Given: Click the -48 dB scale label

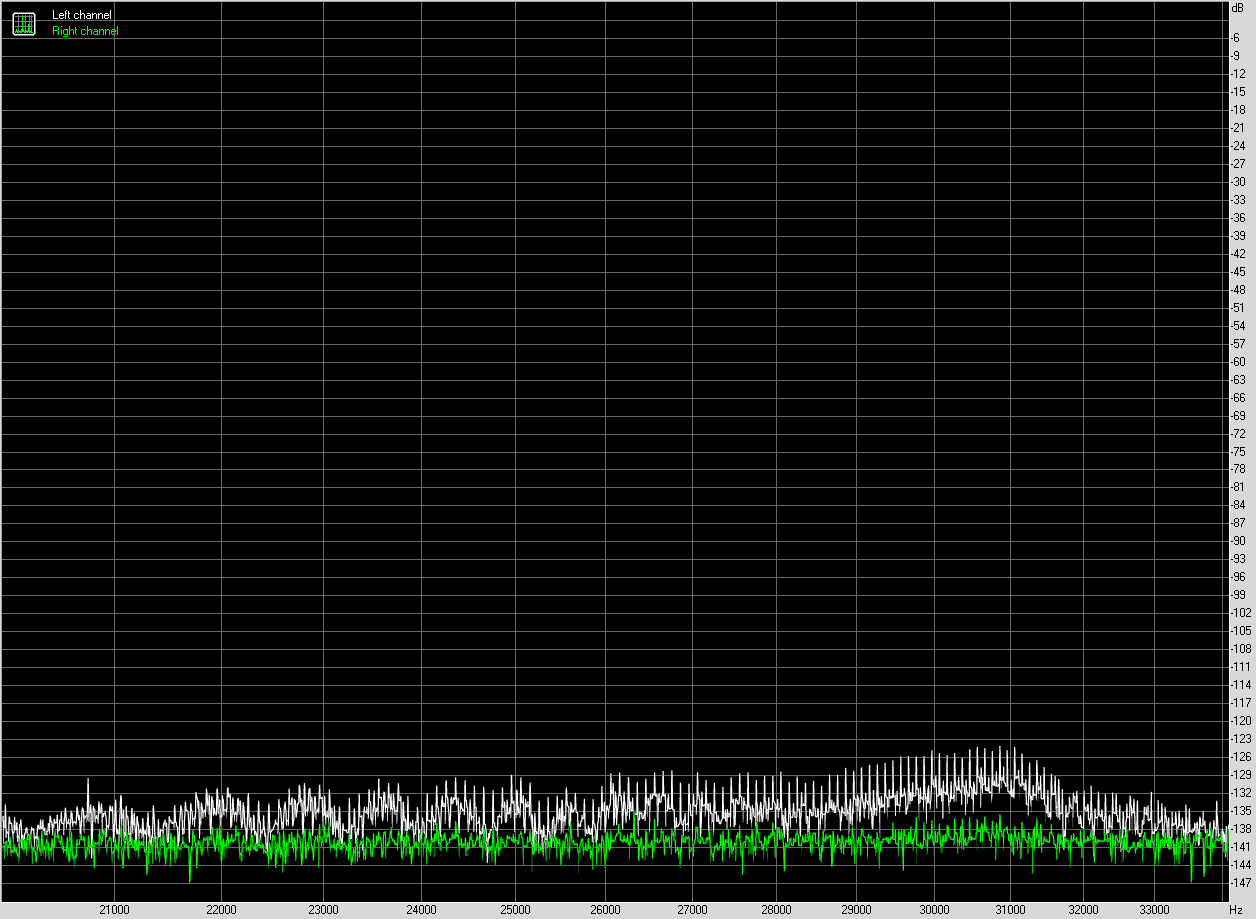Looking at the screenshot, I should pyautogui.click(x=1238, y=290).
